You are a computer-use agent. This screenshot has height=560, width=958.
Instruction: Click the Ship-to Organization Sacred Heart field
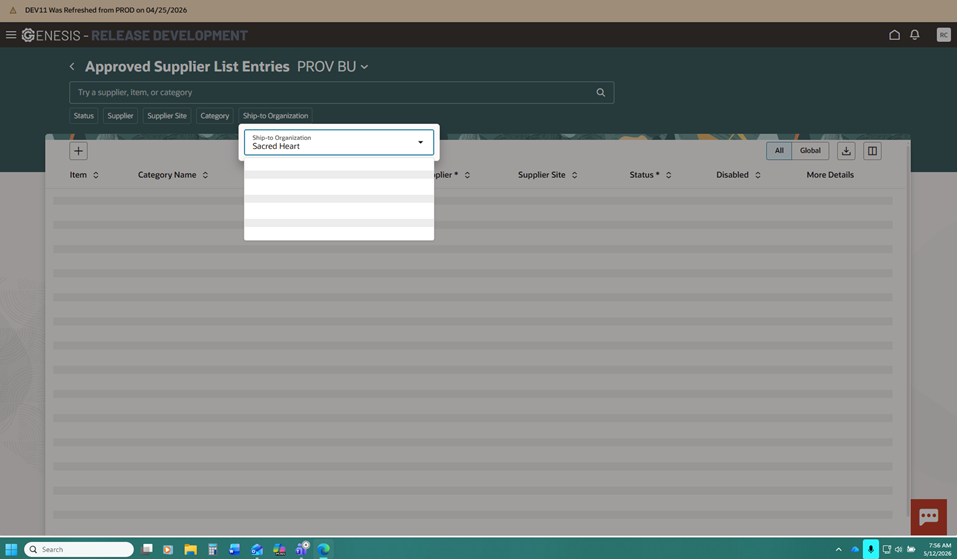click(x=339, y=142)
